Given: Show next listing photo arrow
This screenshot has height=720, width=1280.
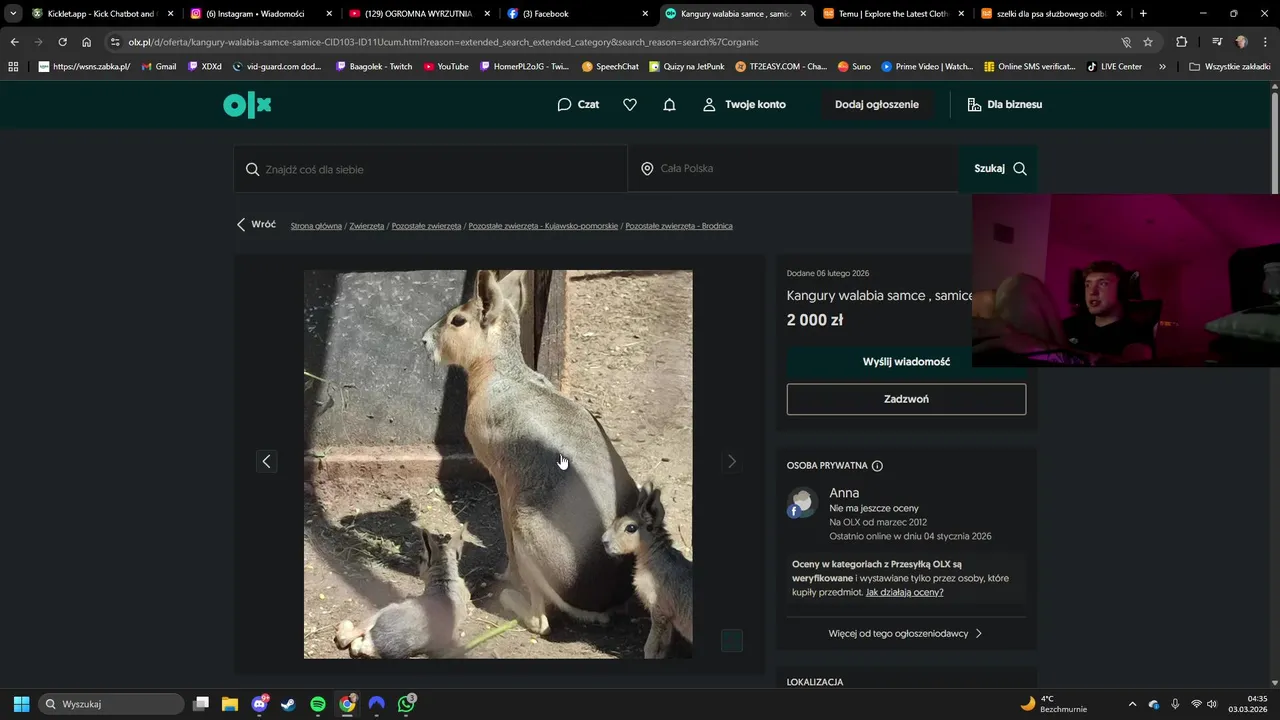Looking at the screenshot, I should (731, 461).
